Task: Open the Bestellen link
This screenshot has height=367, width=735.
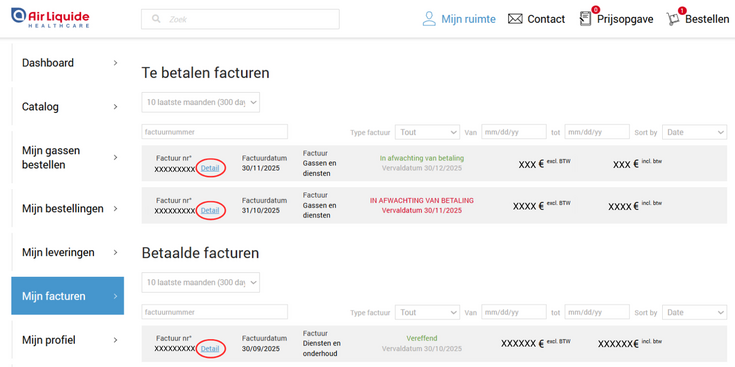Action: click(707, 19)
